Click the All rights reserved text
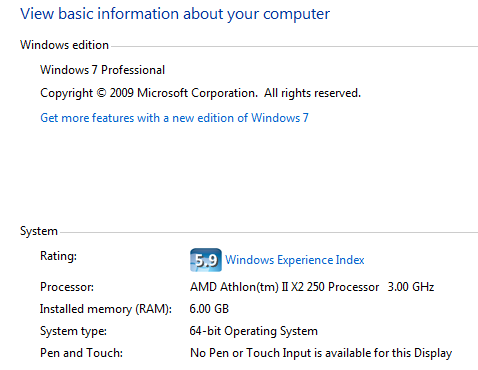Screen dimensions: 478x370 coord(312,93)
